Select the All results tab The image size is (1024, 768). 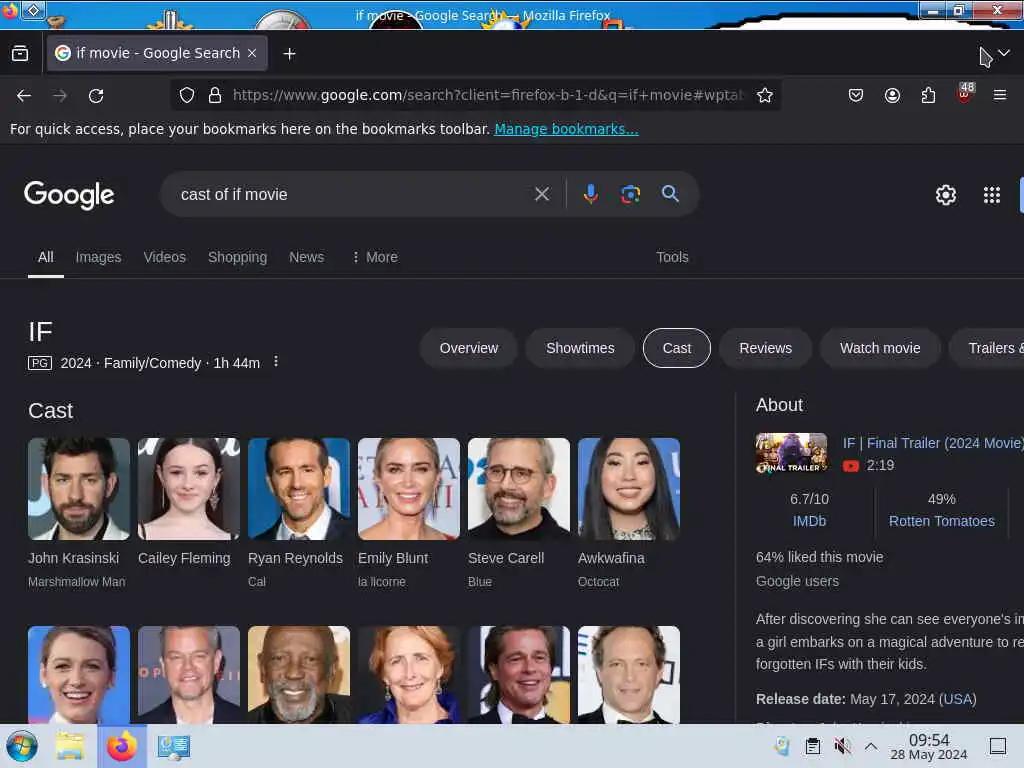click(x=46, y=257)
